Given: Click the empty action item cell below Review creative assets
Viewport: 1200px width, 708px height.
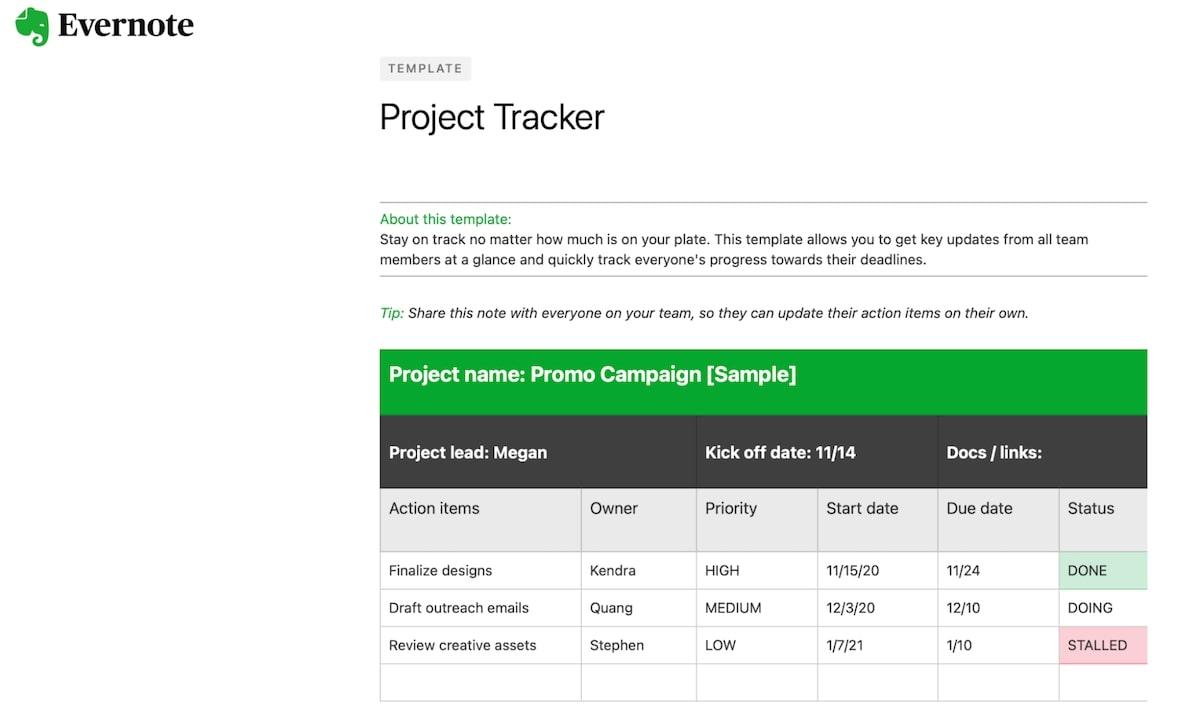Looking at the screenshot, I should tap(480, 682).
